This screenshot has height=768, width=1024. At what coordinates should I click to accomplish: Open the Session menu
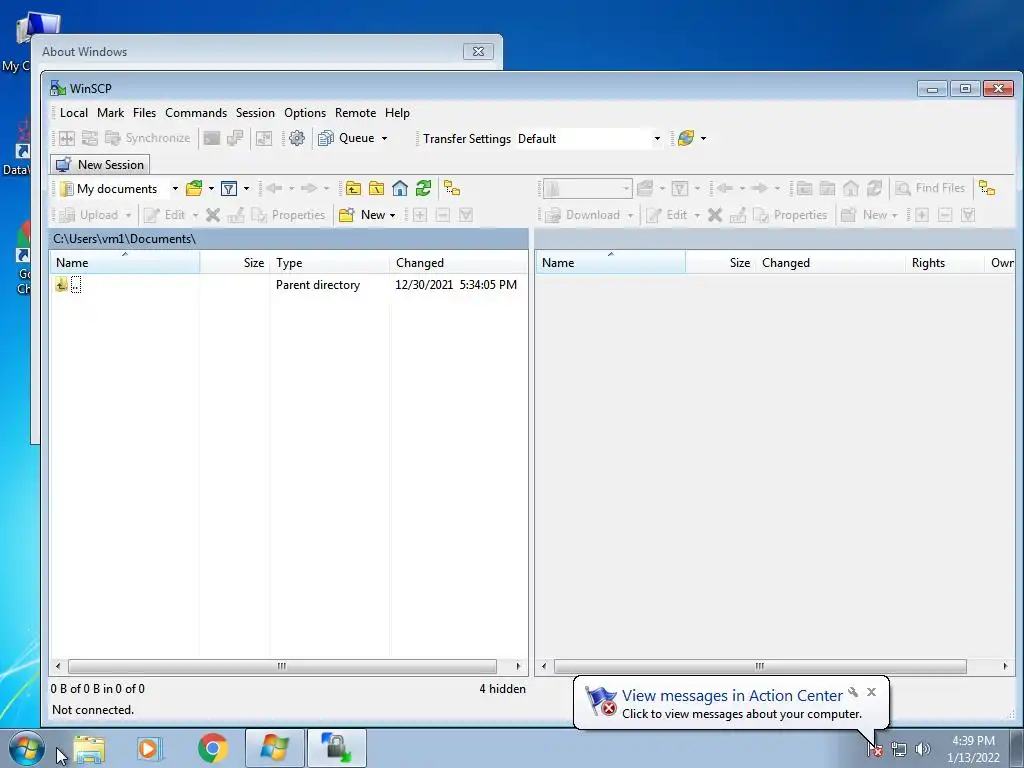[x=255, y=113]
